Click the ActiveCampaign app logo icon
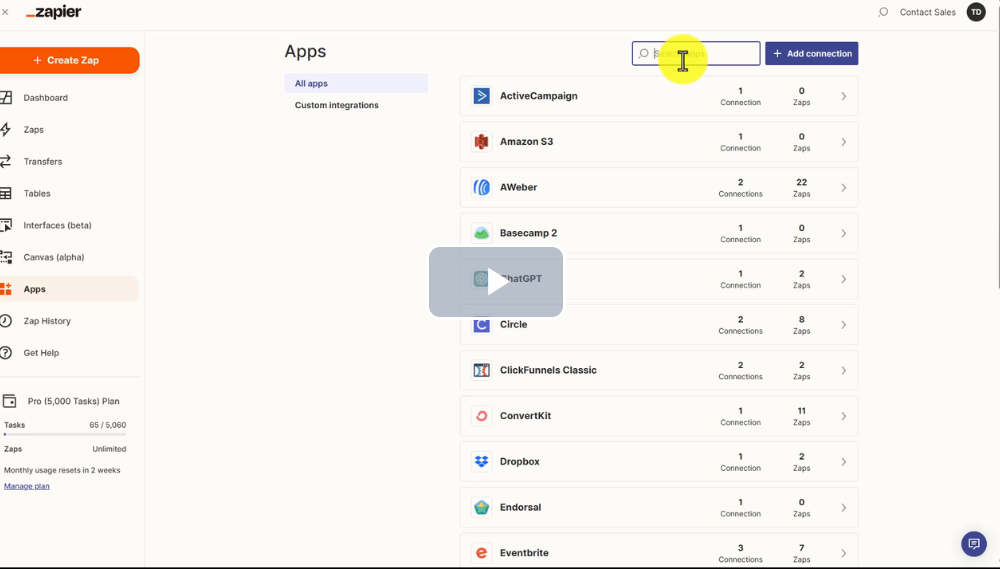Viewport: 1000px width, 570px height. point(482,96)
